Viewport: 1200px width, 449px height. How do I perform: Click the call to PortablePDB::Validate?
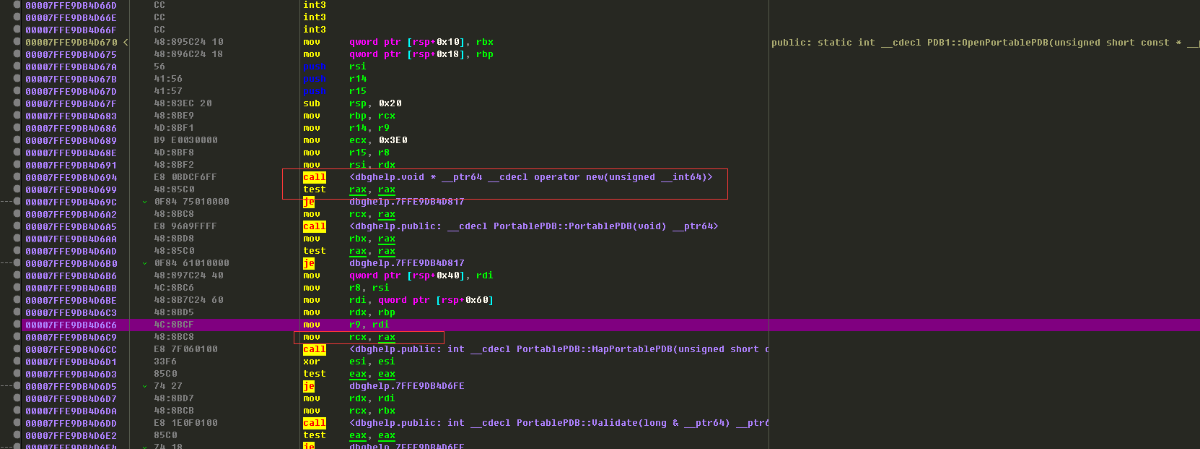pos(535,423)
